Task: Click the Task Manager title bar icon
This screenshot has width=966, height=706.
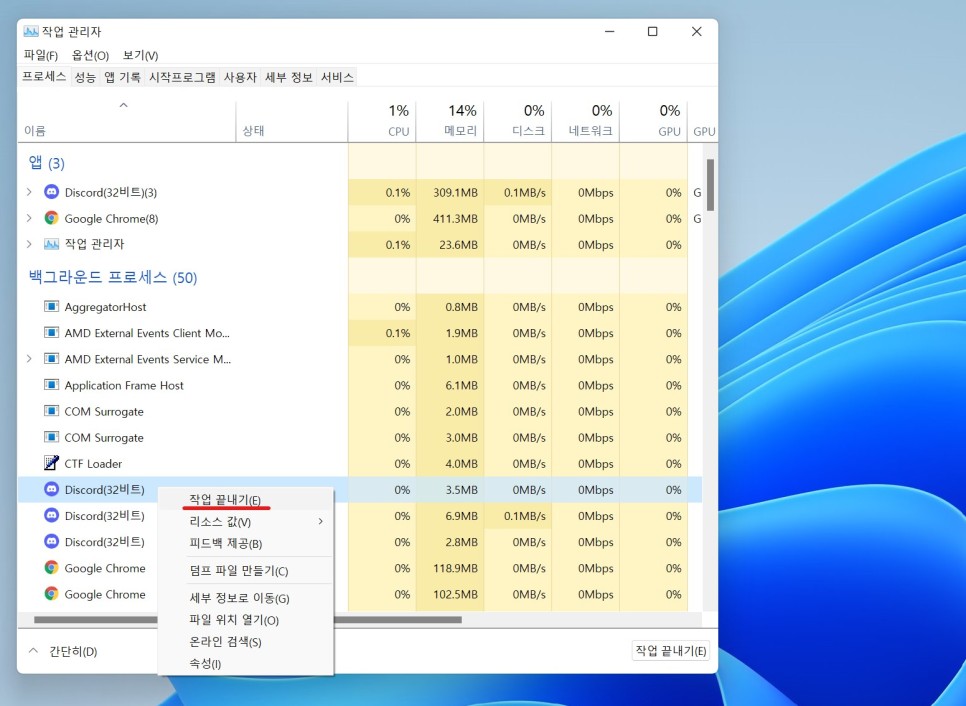Action: coord(31,31)
